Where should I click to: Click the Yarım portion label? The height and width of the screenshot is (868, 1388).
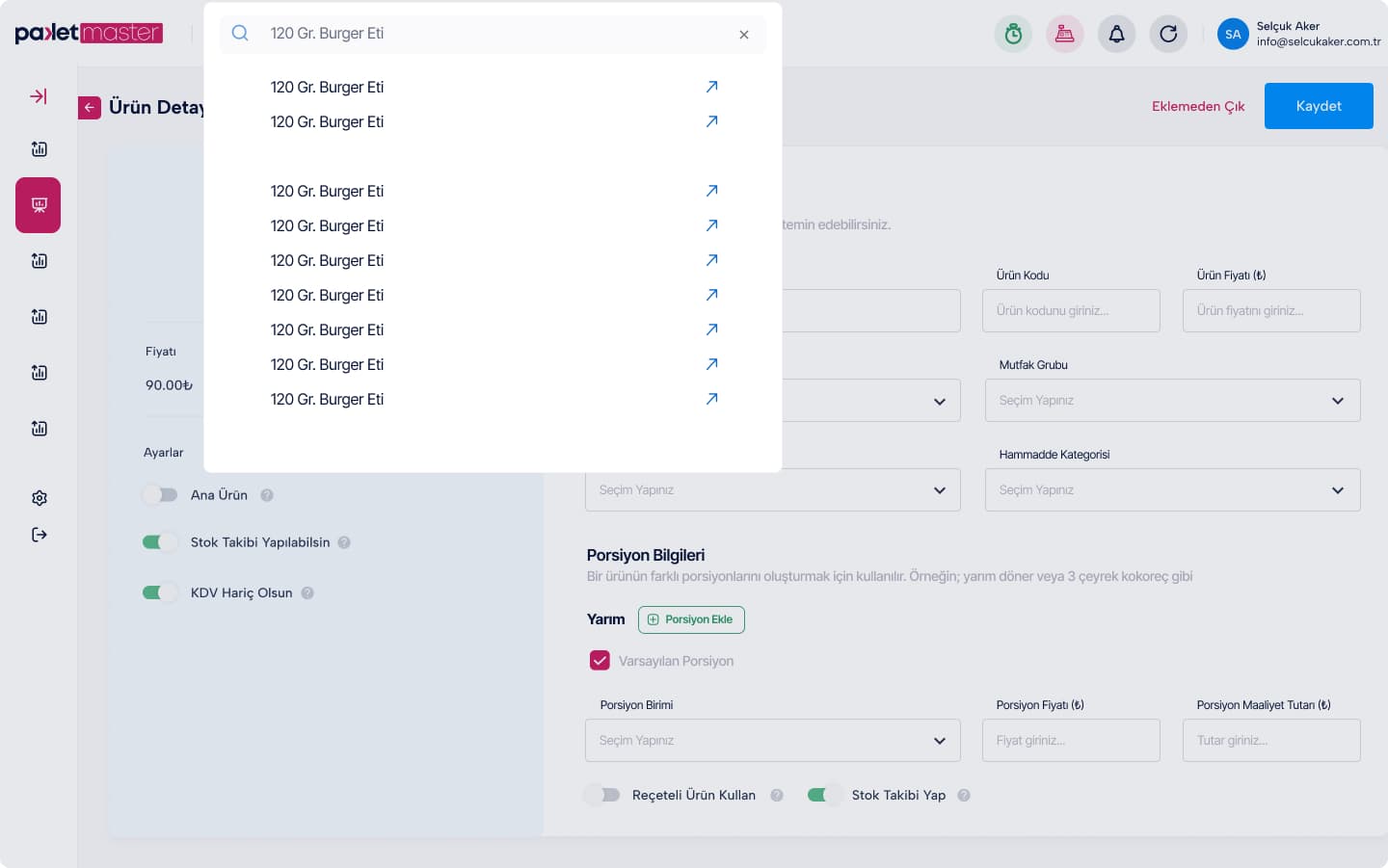pos(605,619)
